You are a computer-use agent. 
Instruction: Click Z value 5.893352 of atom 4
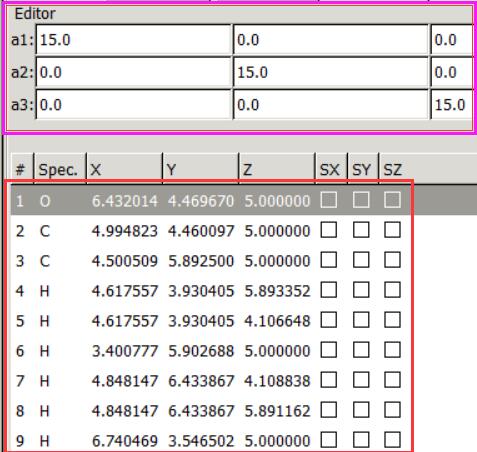click(277, 291)
